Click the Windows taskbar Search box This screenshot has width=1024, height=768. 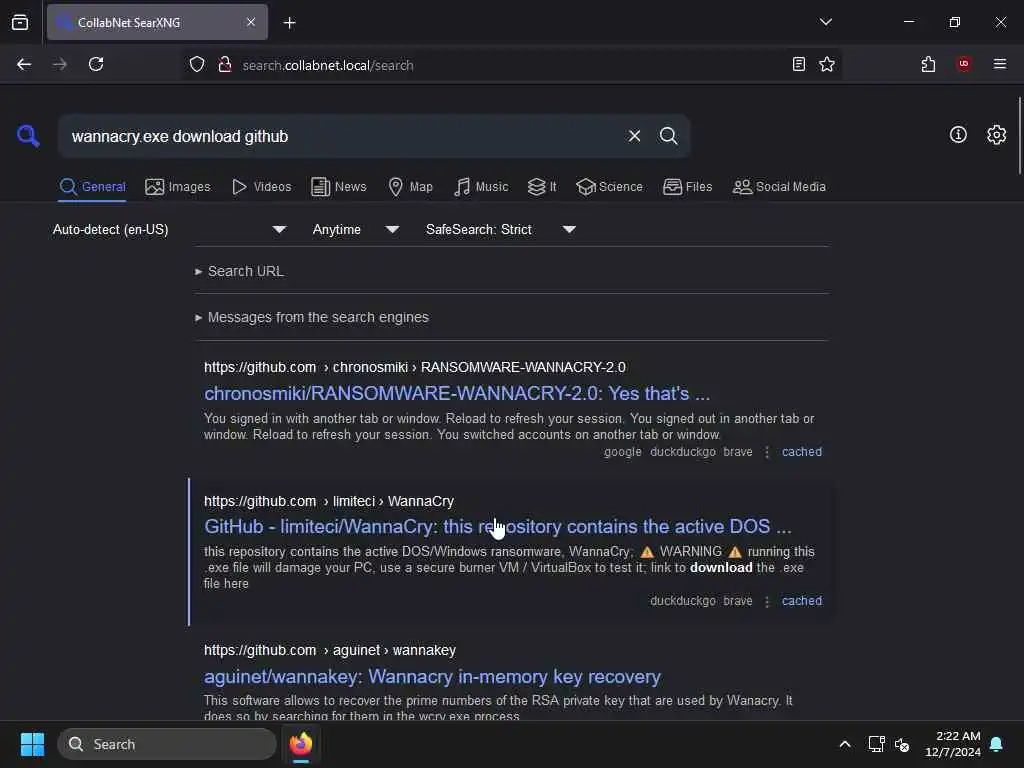[x=167, y=744]
